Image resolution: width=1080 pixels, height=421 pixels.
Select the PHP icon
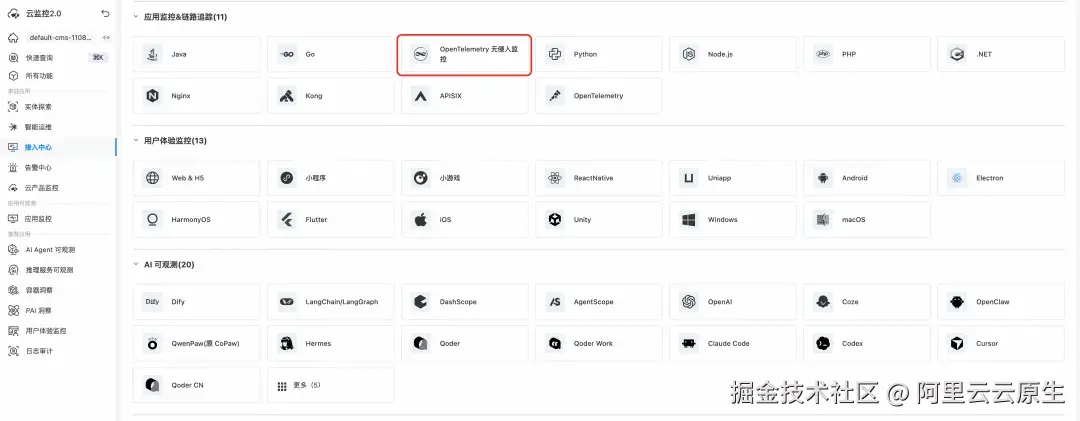823,54
